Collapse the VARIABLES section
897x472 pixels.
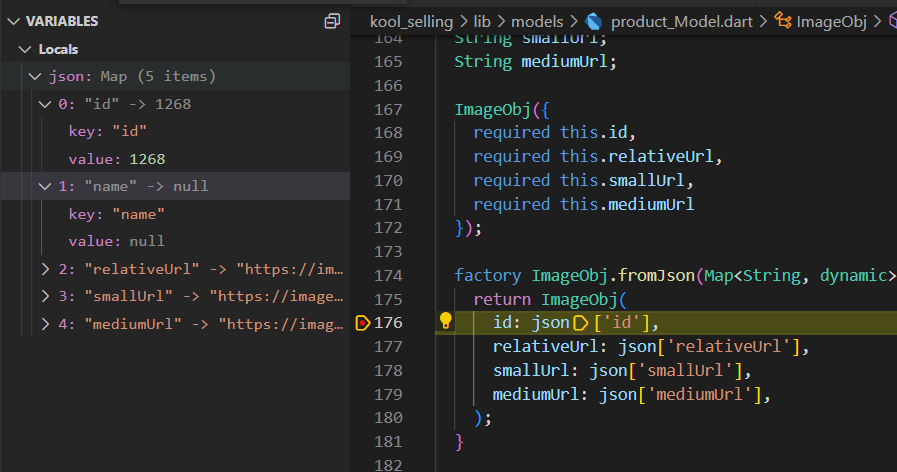coord(14,21)
